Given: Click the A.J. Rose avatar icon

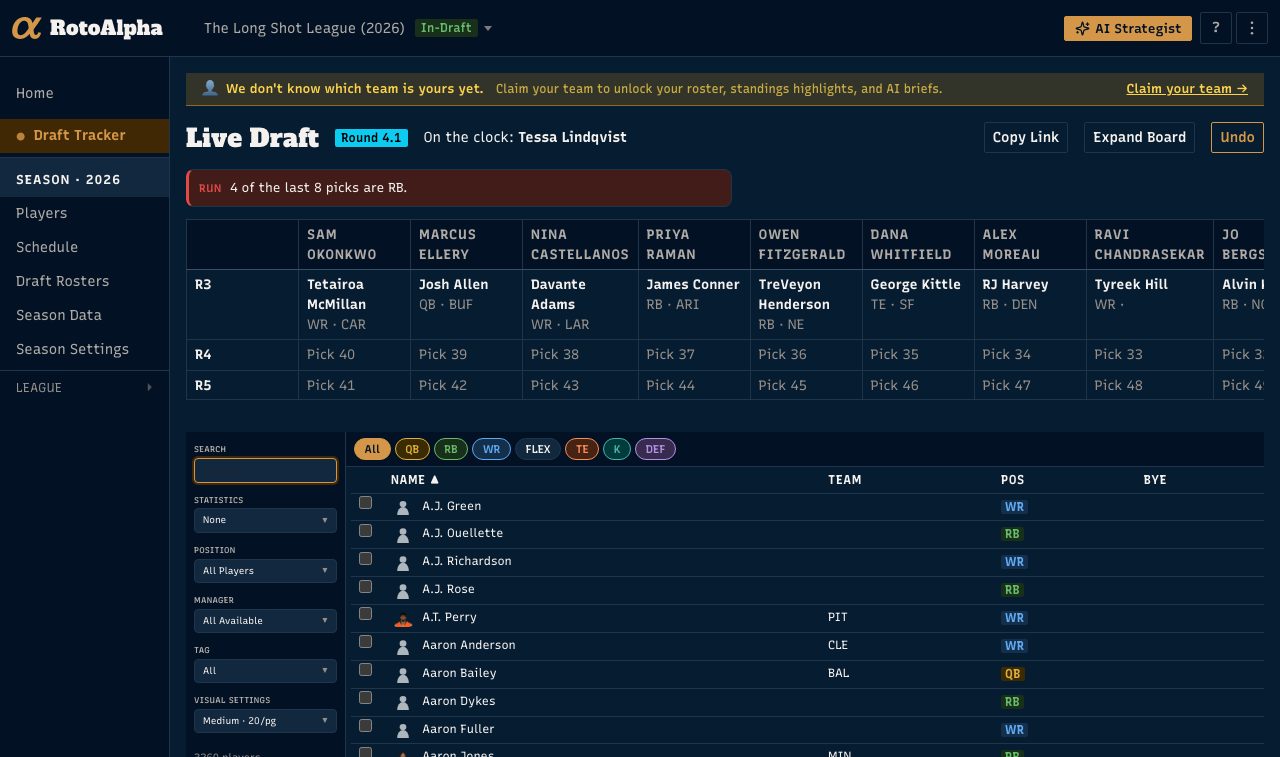Looking at the screenshot, I should coord(403,590).
